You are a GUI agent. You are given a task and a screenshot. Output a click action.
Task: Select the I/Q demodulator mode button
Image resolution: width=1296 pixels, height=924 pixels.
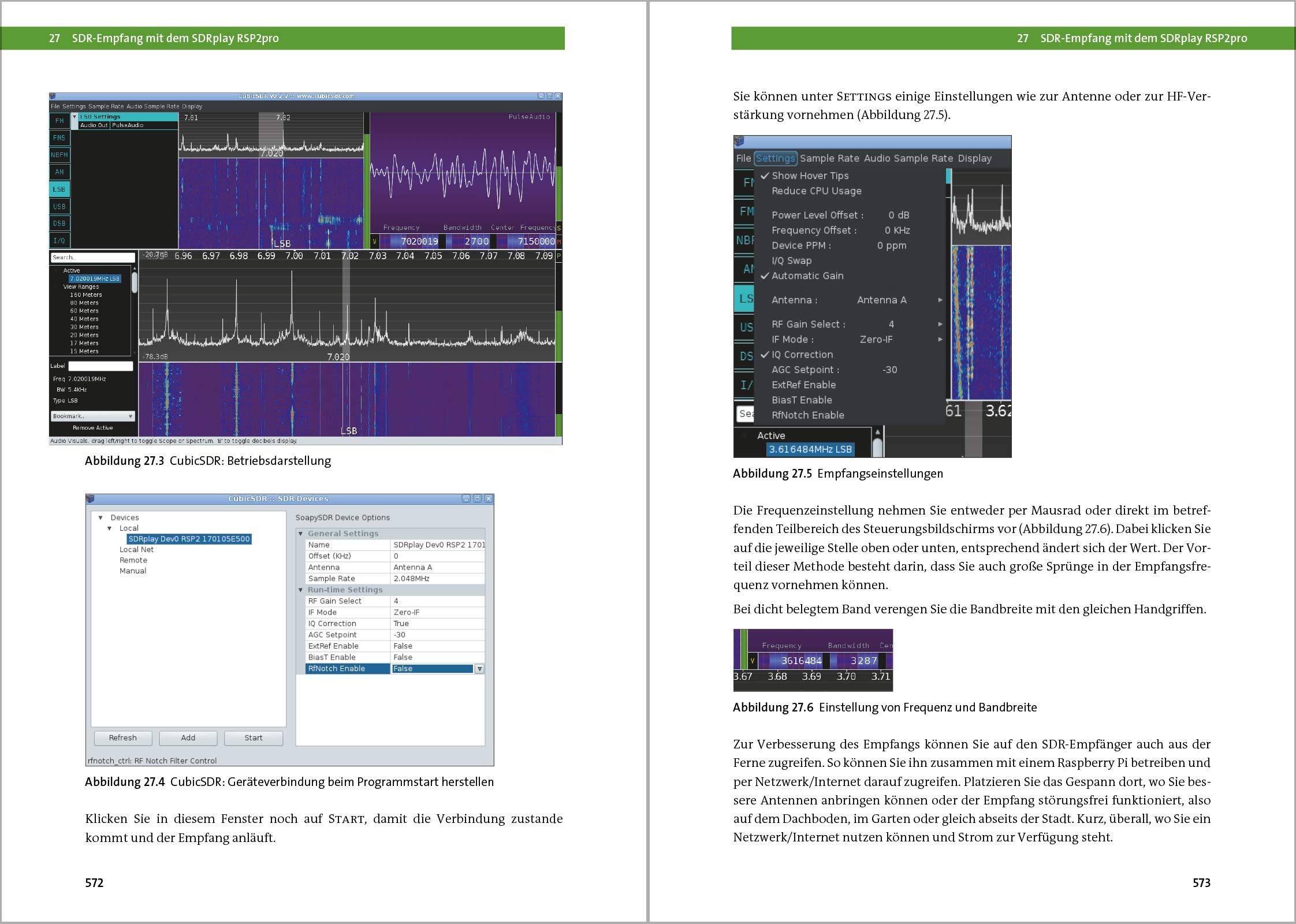(x=59, y=240)
